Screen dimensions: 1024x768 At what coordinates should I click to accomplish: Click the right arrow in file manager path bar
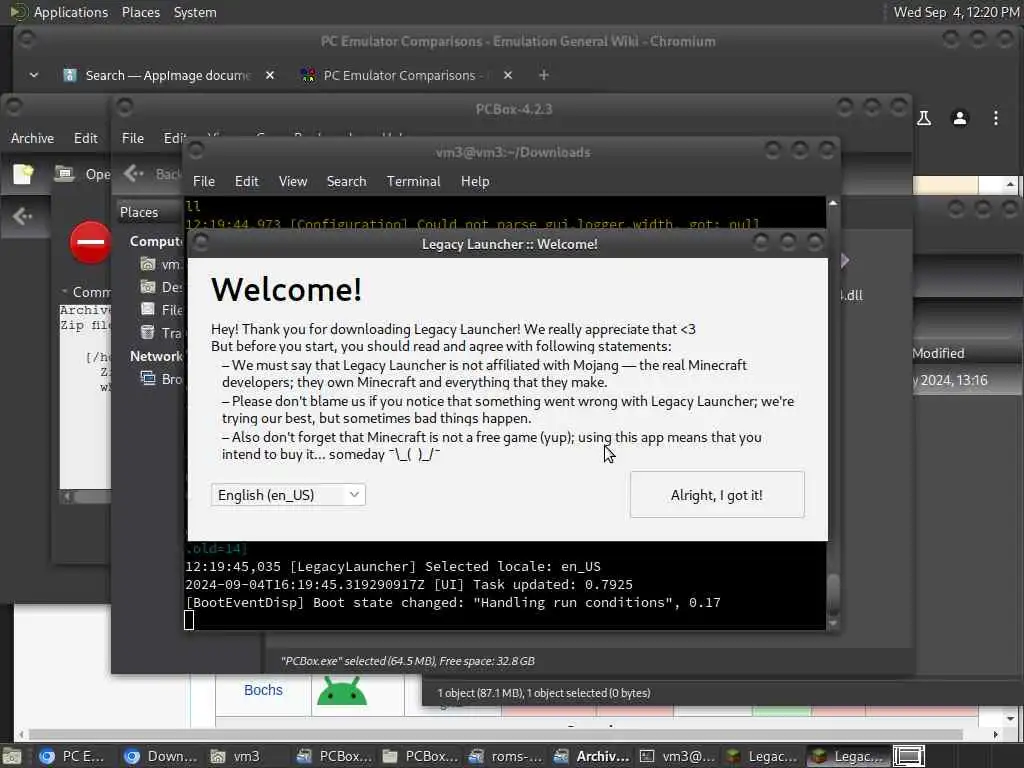(x=845, y=261)
